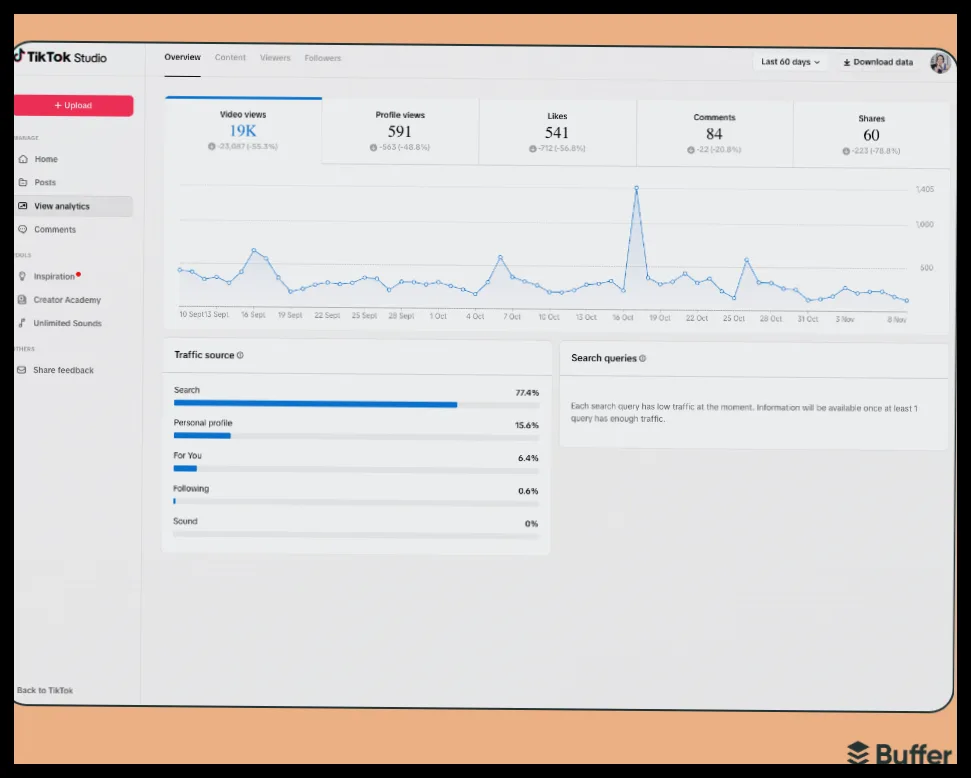Open the profile avatar menu
Viewport: 971px width, 778px height.
[939, 63]
